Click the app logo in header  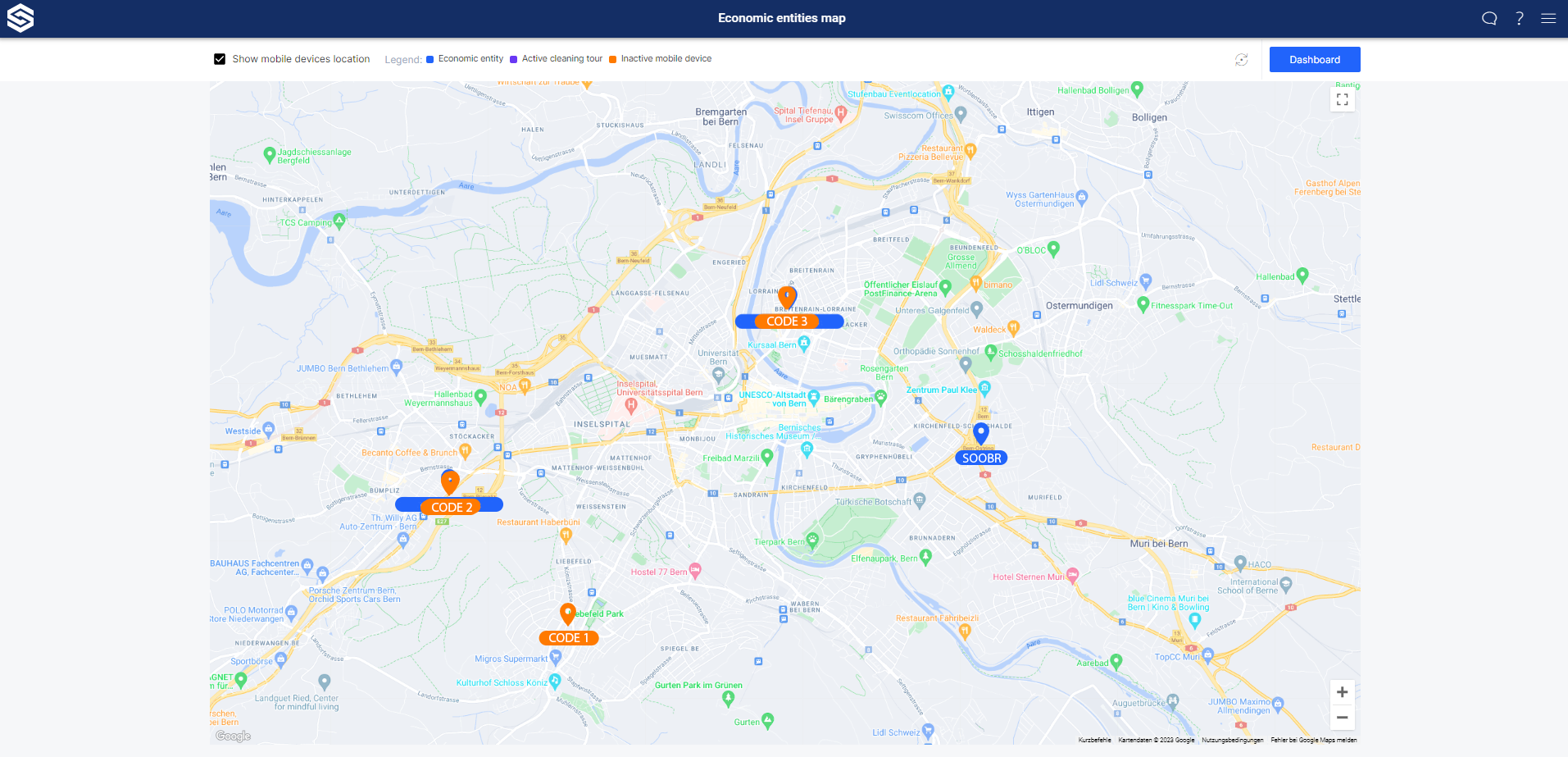20,18
